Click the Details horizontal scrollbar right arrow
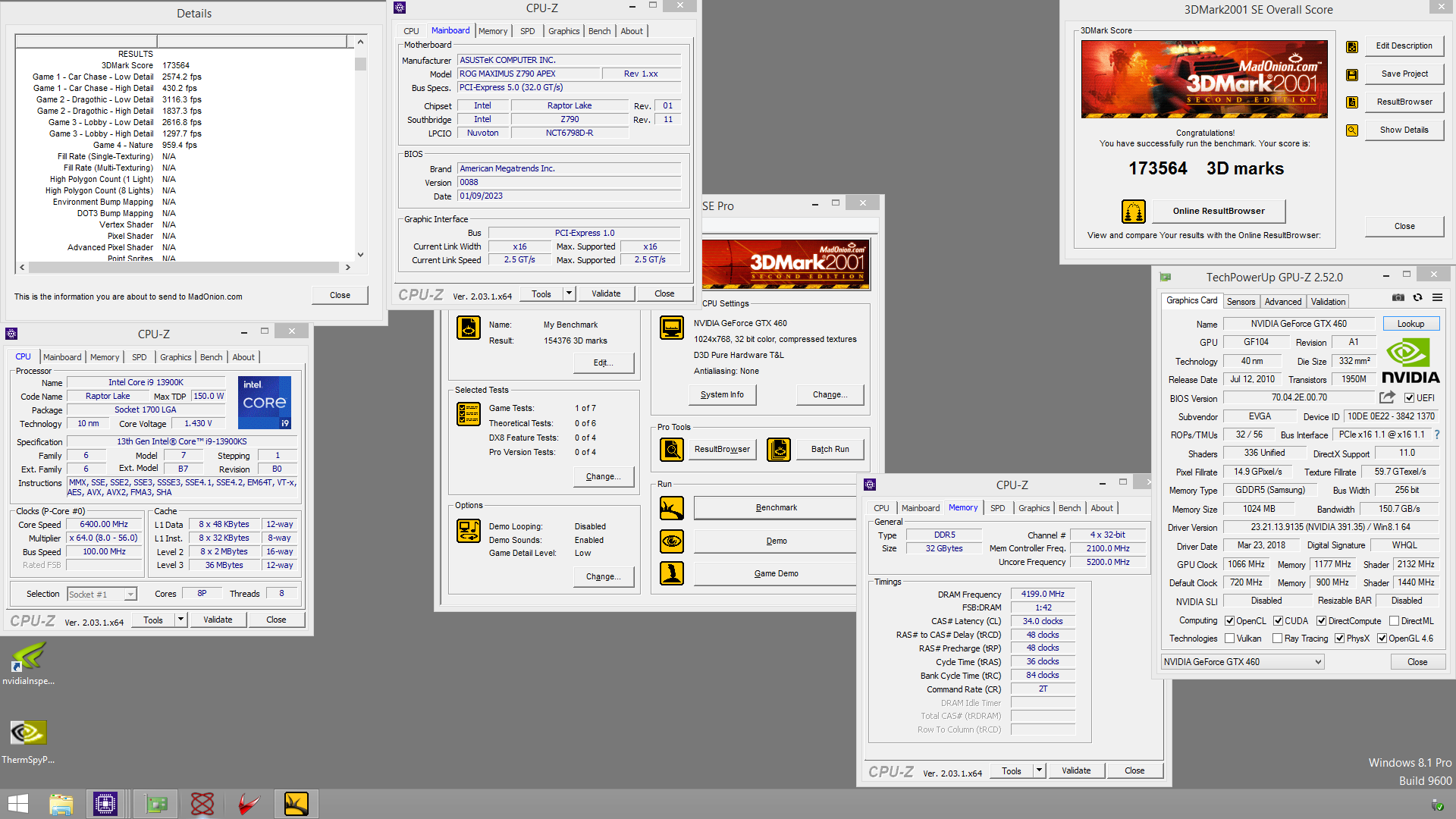 tap(348, 267)
